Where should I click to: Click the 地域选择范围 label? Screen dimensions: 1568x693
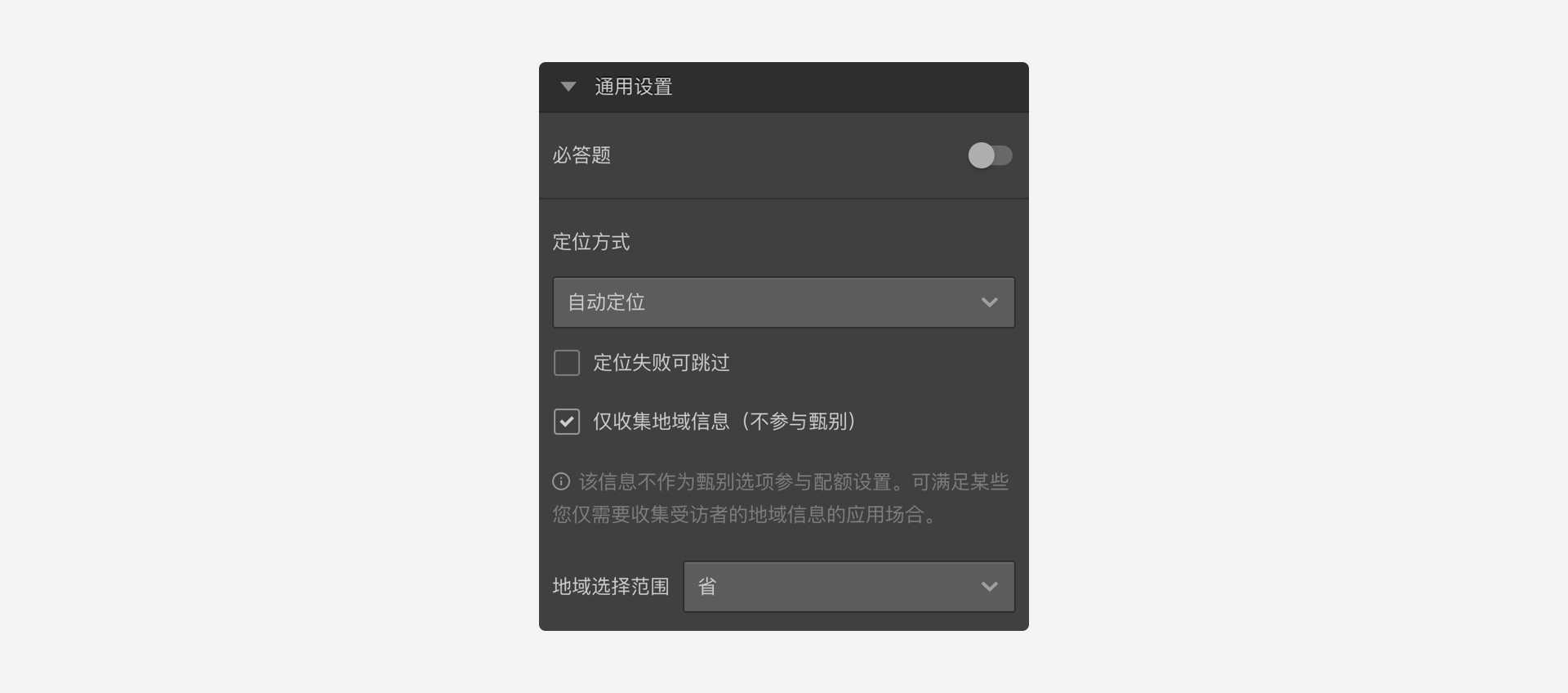click(x=611, y=587)
